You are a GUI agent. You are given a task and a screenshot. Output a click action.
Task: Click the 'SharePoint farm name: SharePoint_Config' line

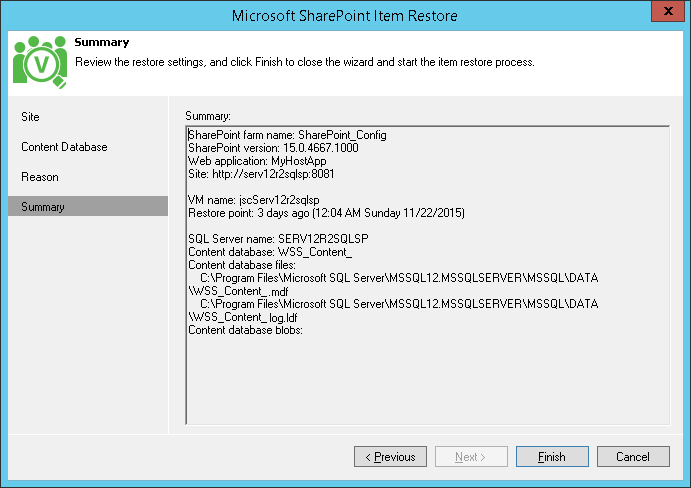pyautogui.click(x=287, y=135)
